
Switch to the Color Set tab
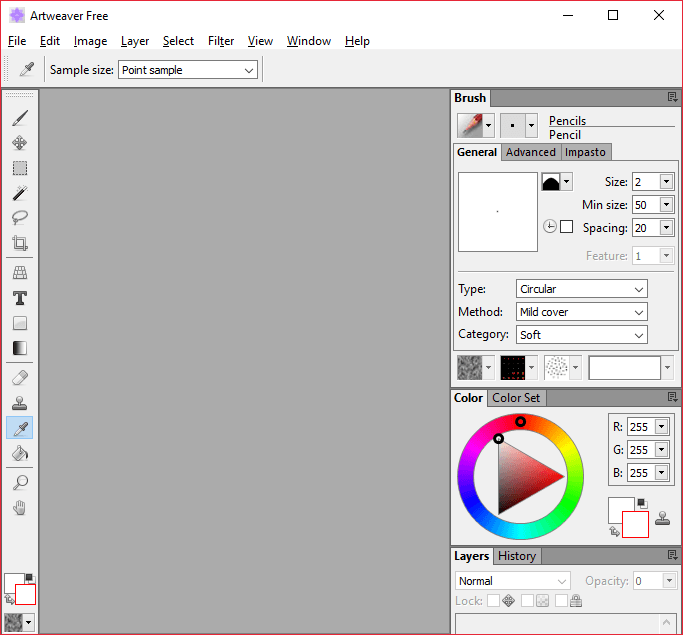[517, 398]
